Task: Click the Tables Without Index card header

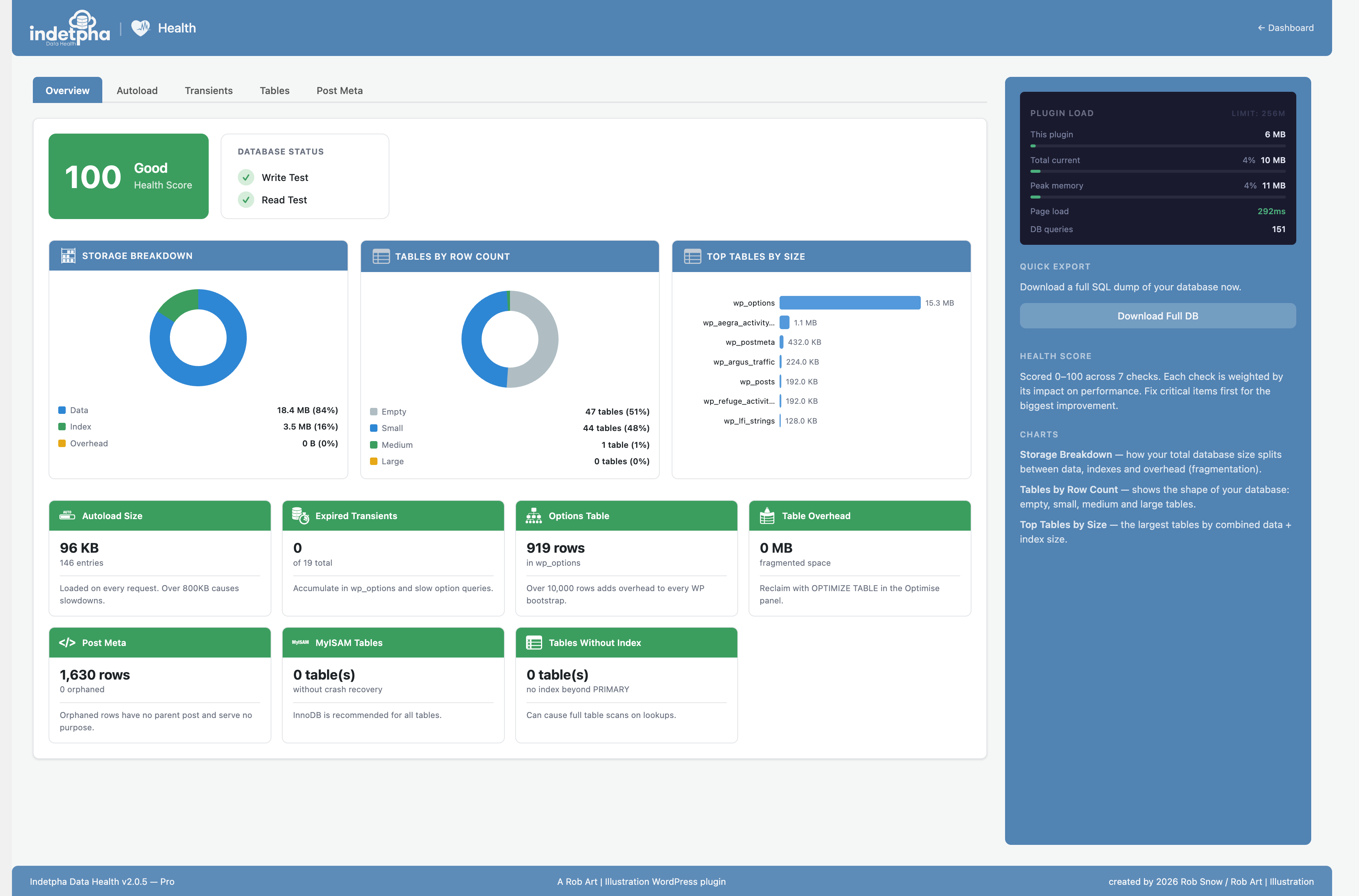Action: click(626, 642)
